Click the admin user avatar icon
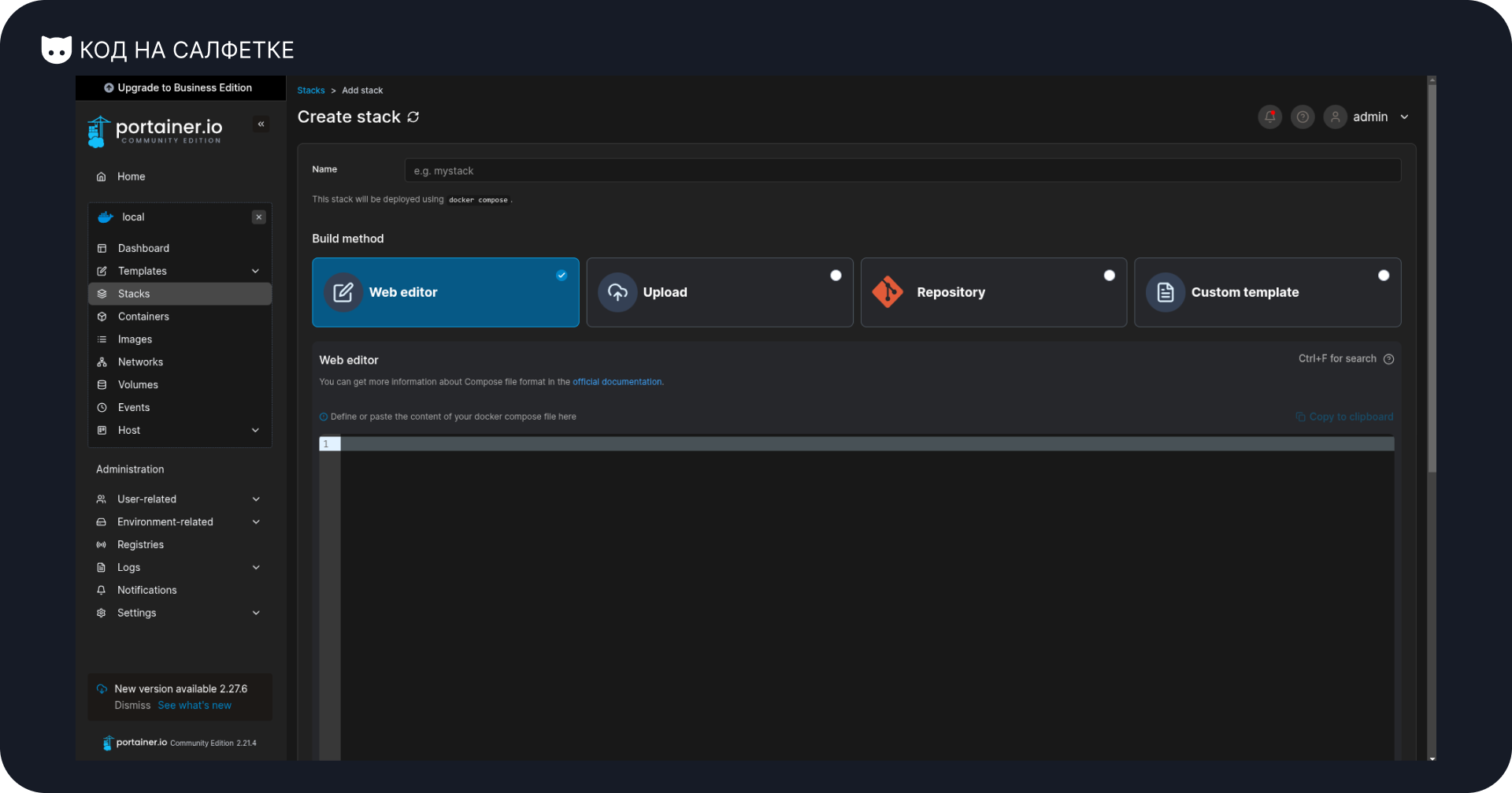 (x=1335, y=117)
